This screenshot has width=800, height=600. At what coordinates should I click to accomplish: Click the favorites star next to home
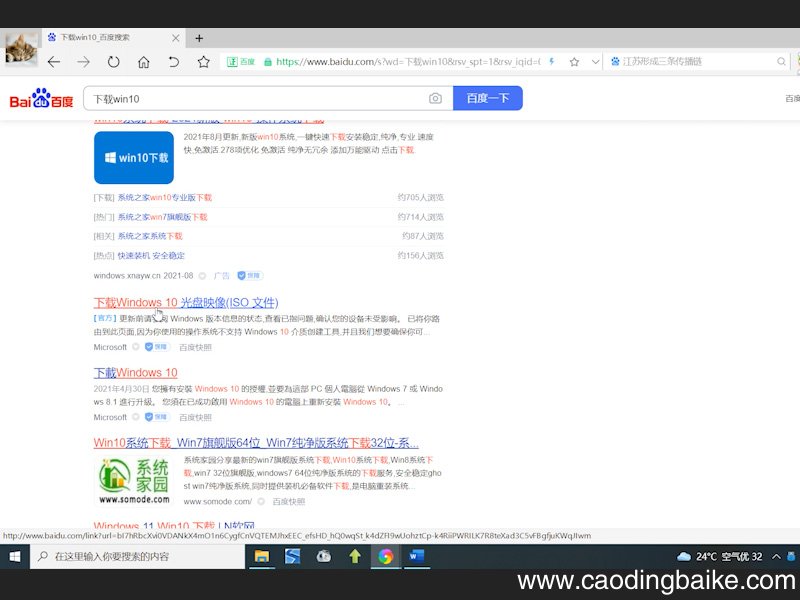click(x=204, y=62)
